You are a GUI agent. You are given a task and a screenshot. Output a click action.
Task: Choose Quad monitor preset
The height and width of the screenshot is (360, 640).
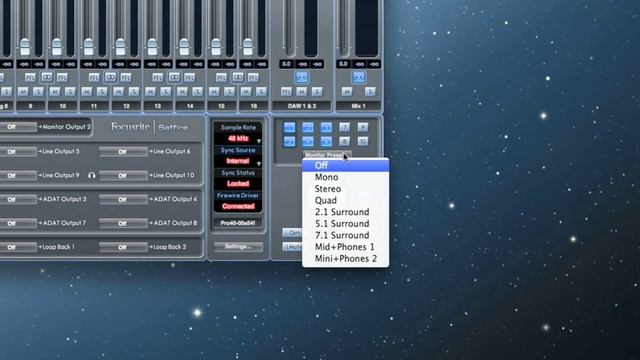[345, 200]
